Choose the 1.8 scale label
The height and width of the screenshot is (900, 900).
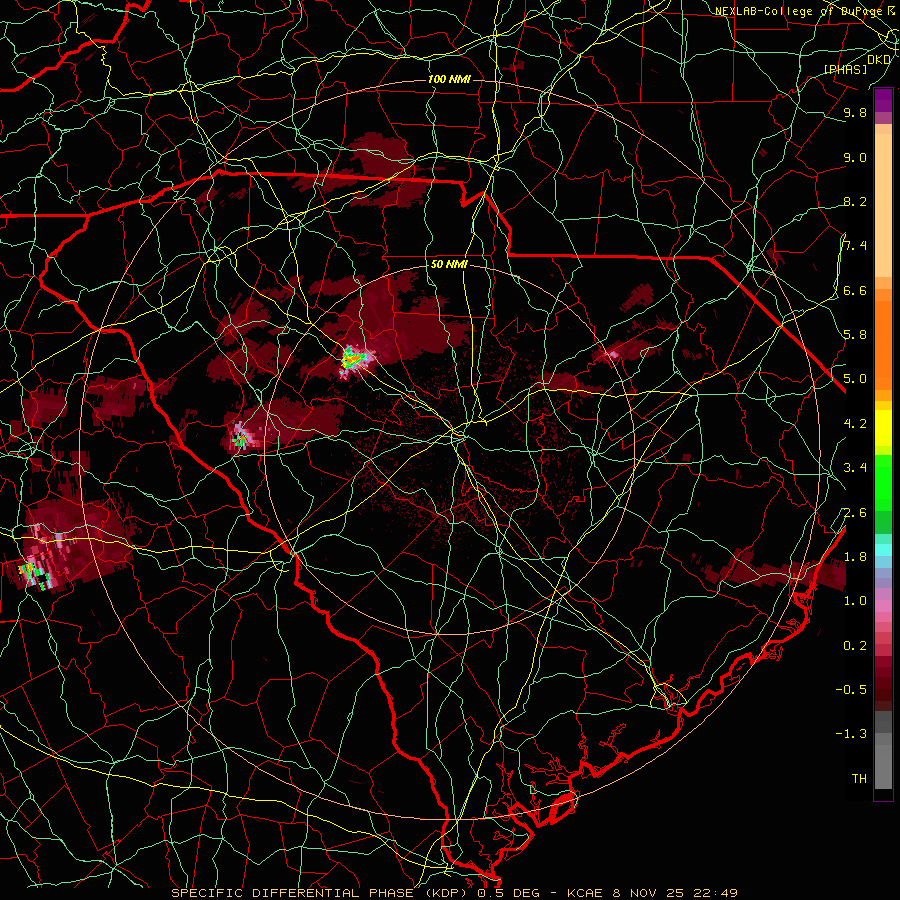[x=855, y=556]
